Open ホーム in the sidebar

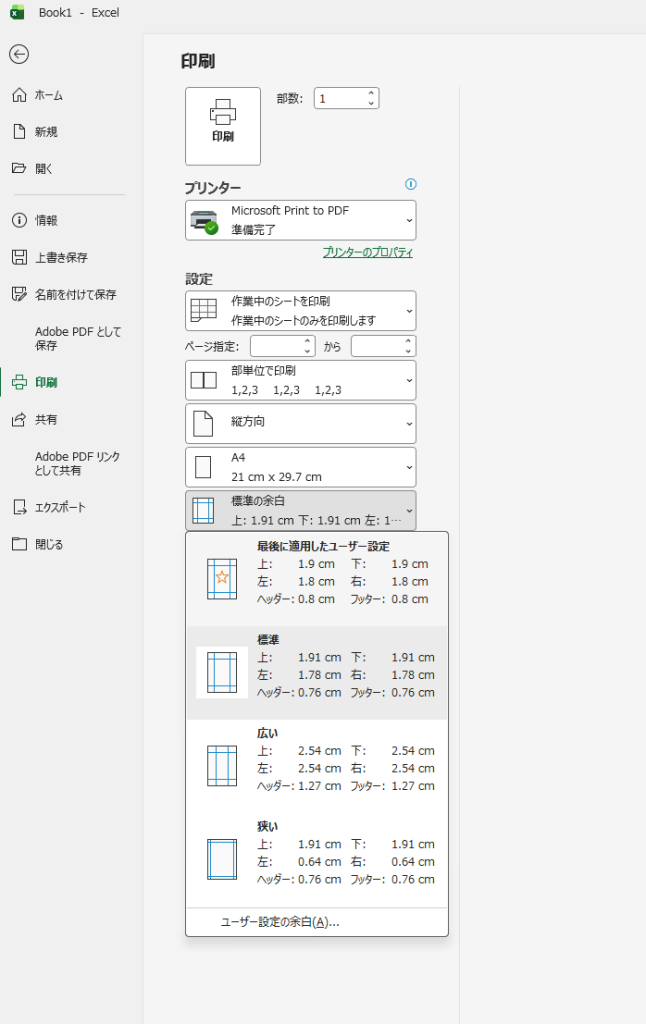pos(48,95)
